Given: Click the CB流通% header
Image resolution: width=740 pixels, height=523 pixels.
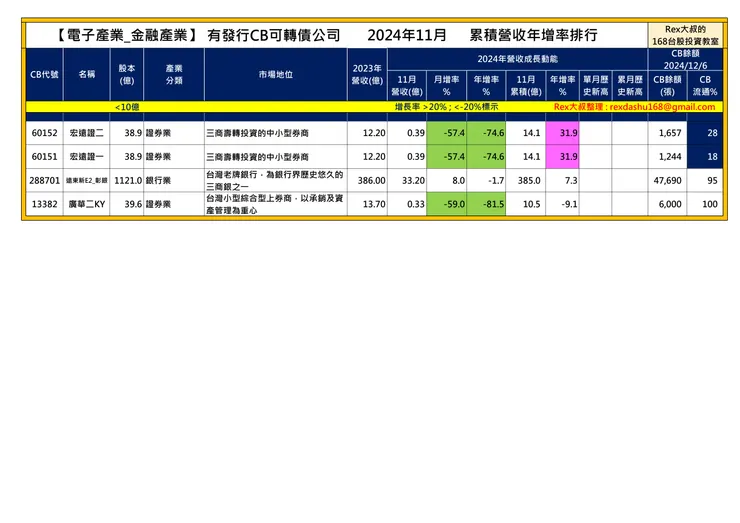Looking at the screenshot, I should click(x=705, y=85).
